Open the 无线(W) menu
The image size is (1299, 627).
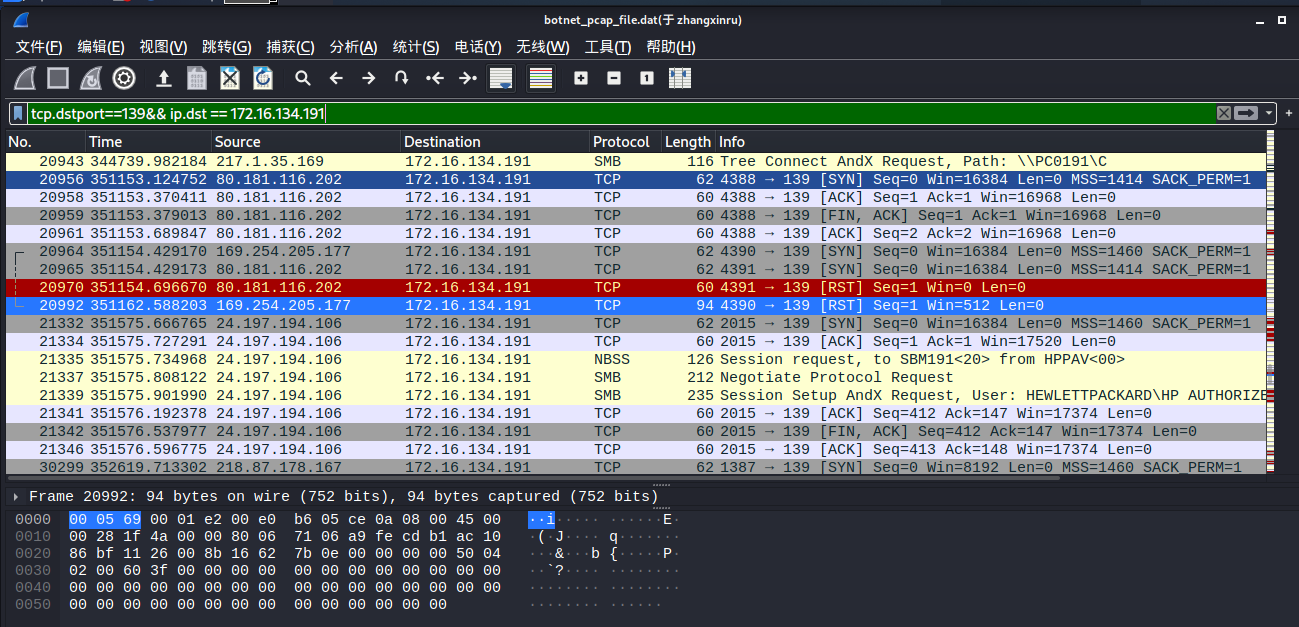point(542,47)
